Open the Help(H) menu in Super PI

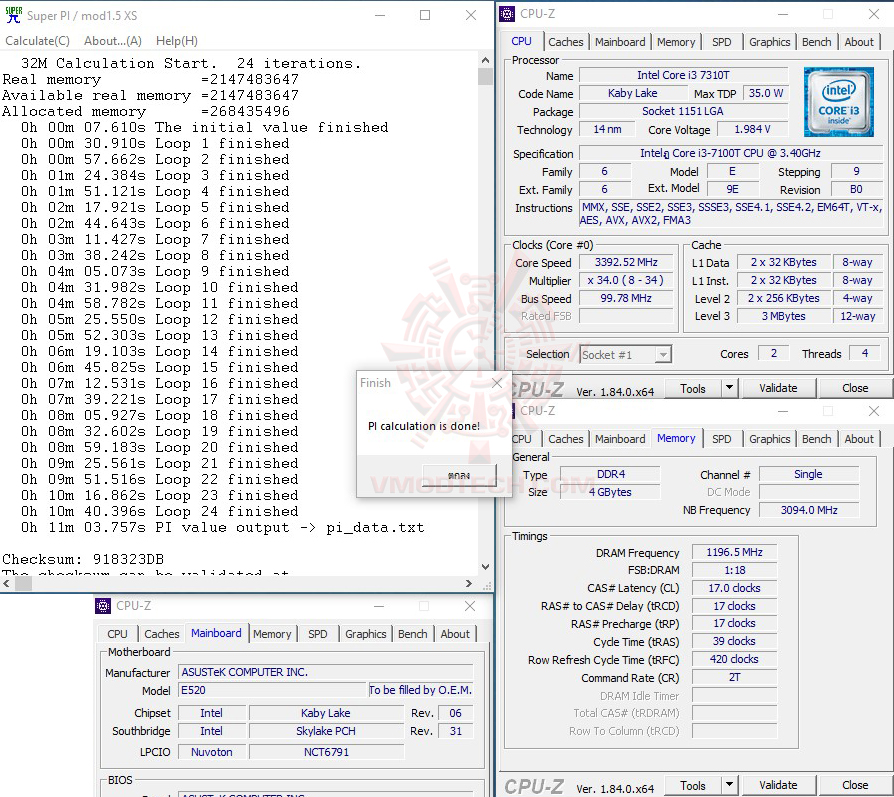click(x=177, y=40)
